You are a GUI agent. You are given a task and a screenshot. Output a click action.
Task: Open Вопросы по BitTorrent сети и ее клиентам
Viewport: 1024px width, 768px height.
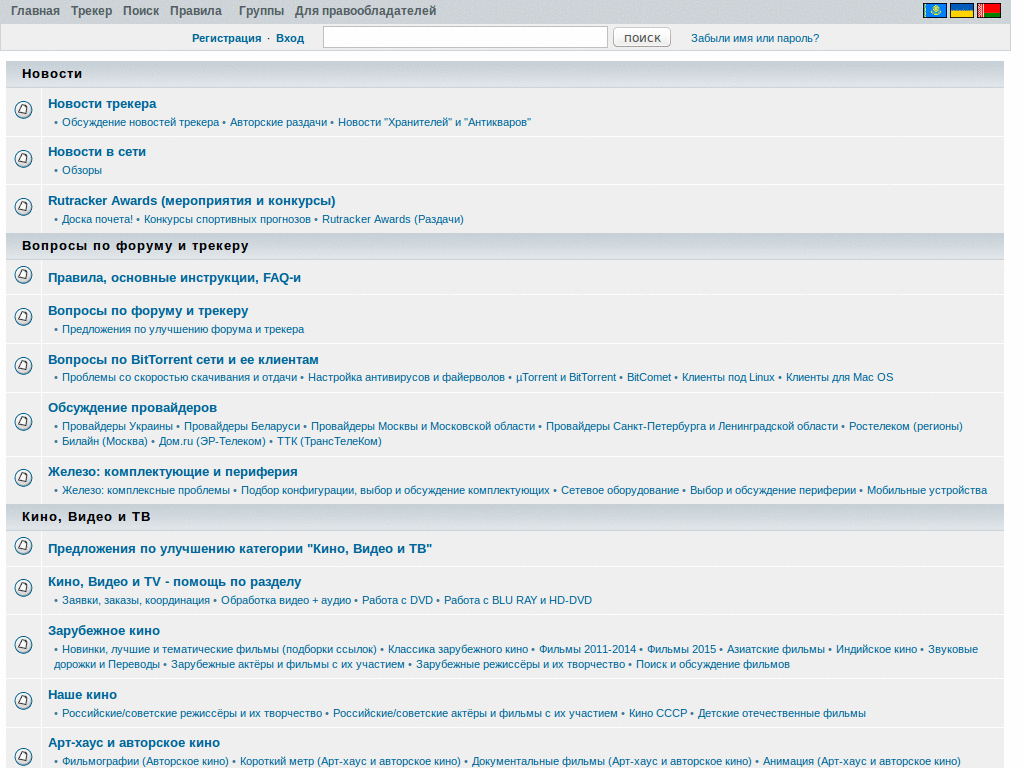click(x=183, y=360)
